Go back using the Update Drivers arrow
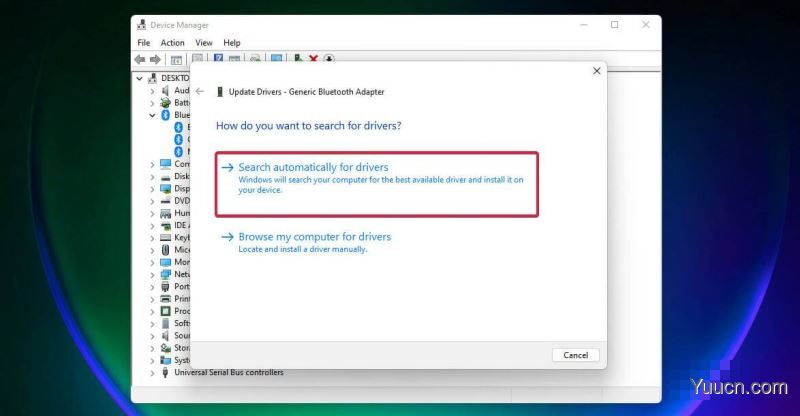The width and height of the screenshot is (800, 416). point(200,91)
